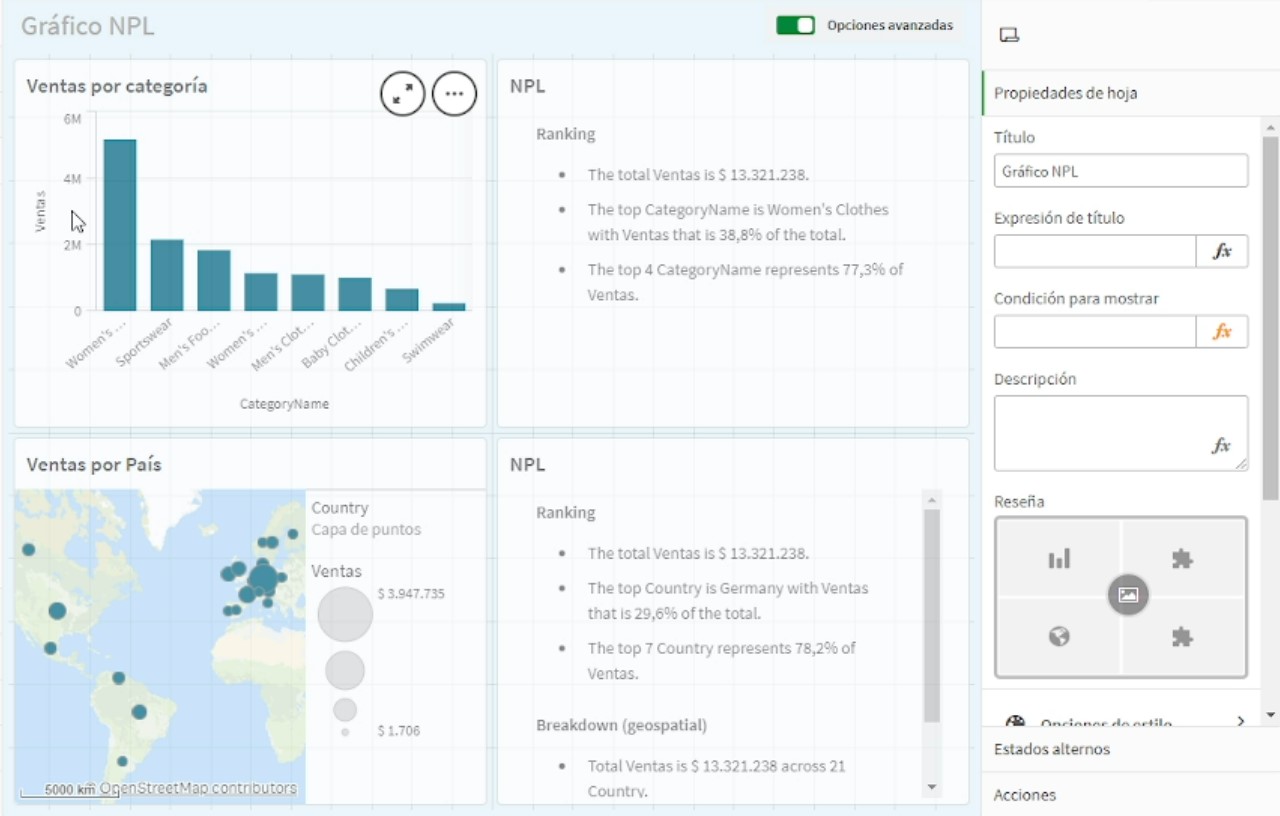Open the fx editor in the Descripción box
Image resolution: width=1280 pixels, height=816 pixels.
(1222, 446)
